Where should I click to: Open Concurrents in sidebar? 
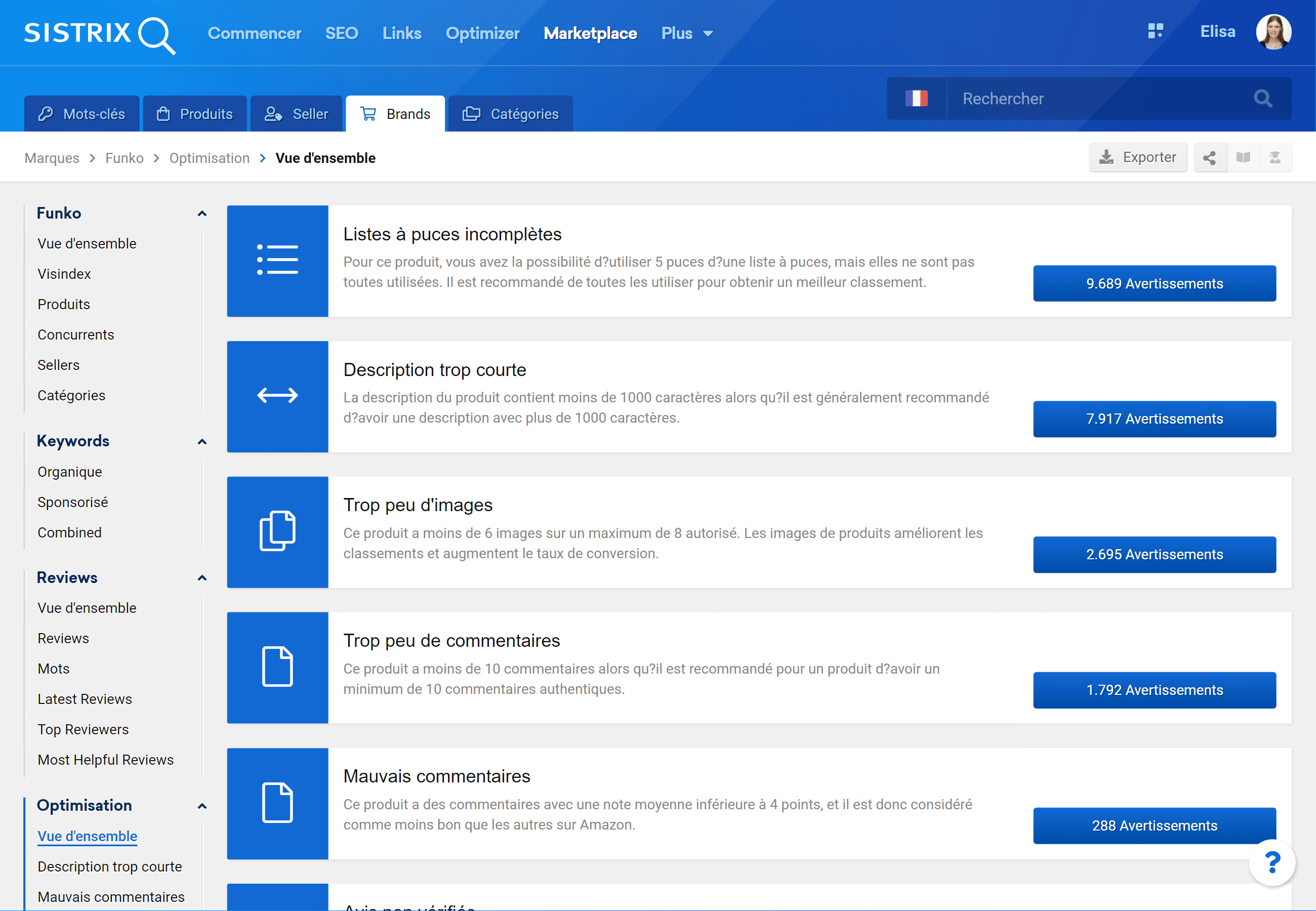(x=76, y=335)
